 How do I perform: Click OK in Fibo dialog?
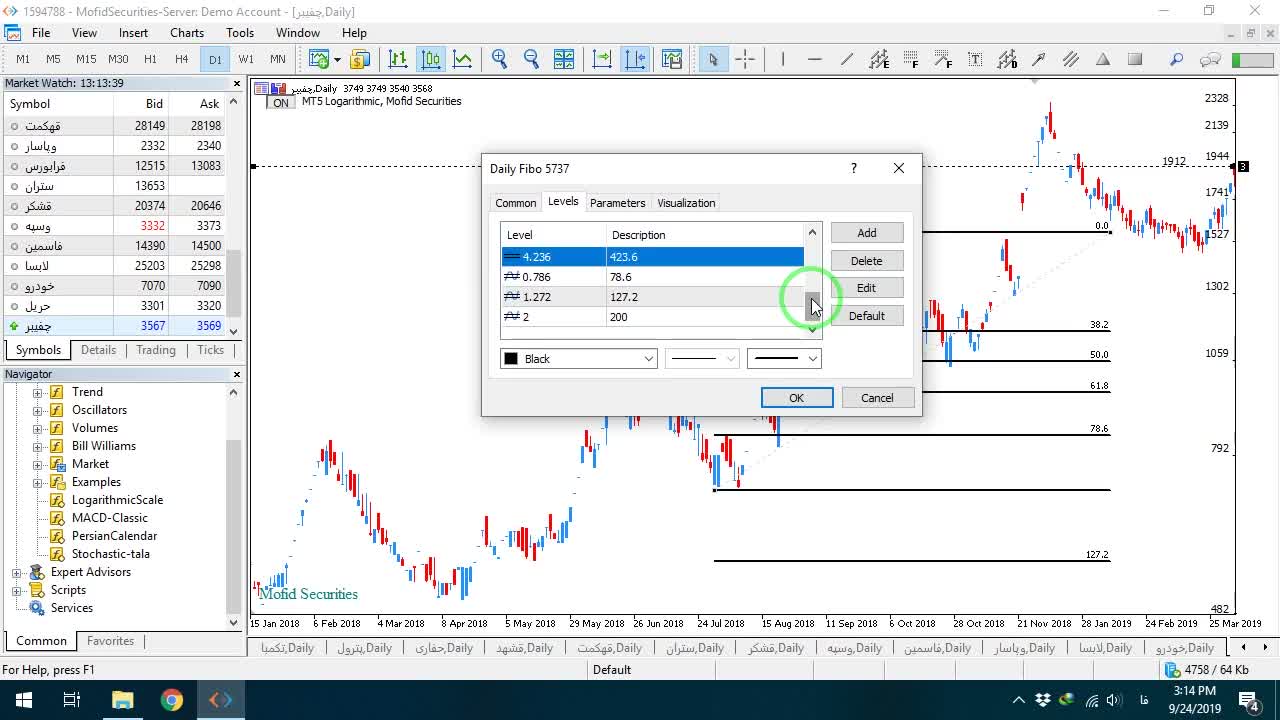(797, 398)
